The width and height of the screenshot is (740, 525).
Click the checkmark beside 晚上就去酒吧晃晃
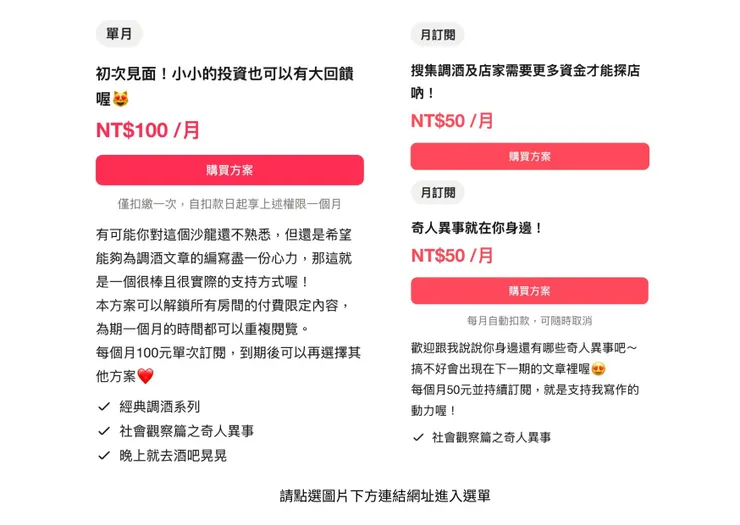coord(104,456)
